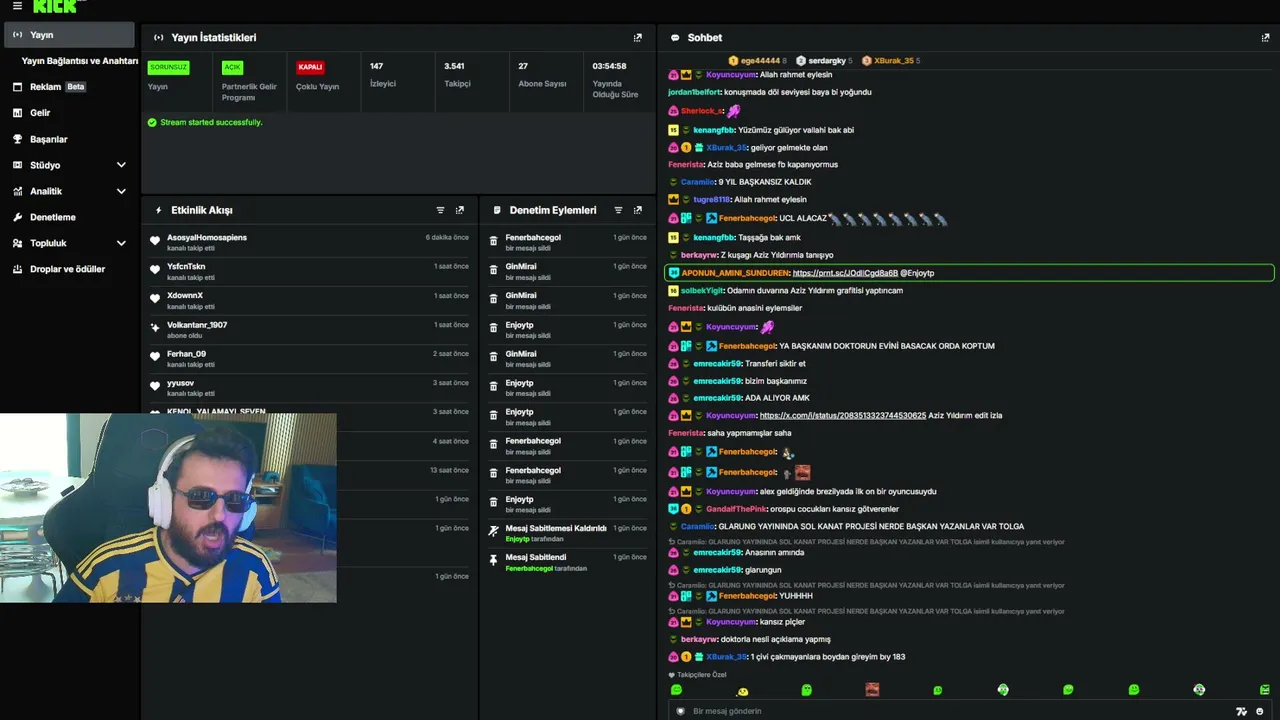Go to the Reklam Beta page

pos(69,87)
